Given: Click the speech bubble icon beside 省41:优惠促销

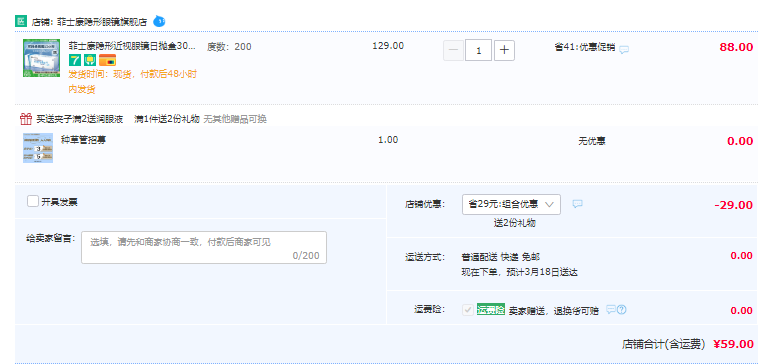Looking at the screenshot, I should tap(624, 49).
